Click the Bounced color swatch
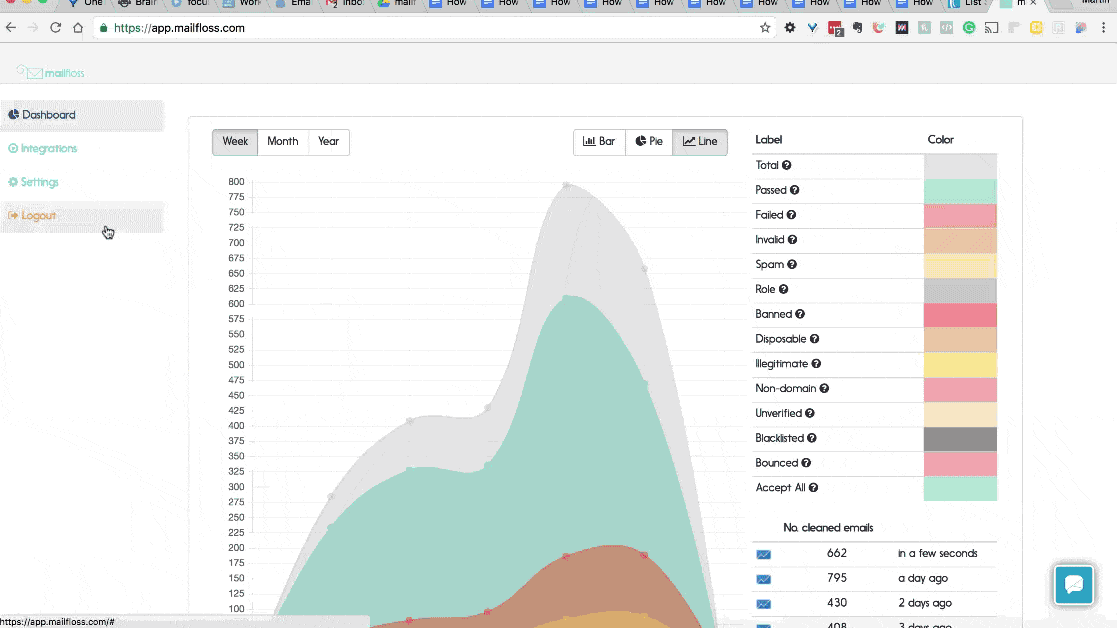Viewport: 1117px width, 628px height. click(x=960, y=464)
